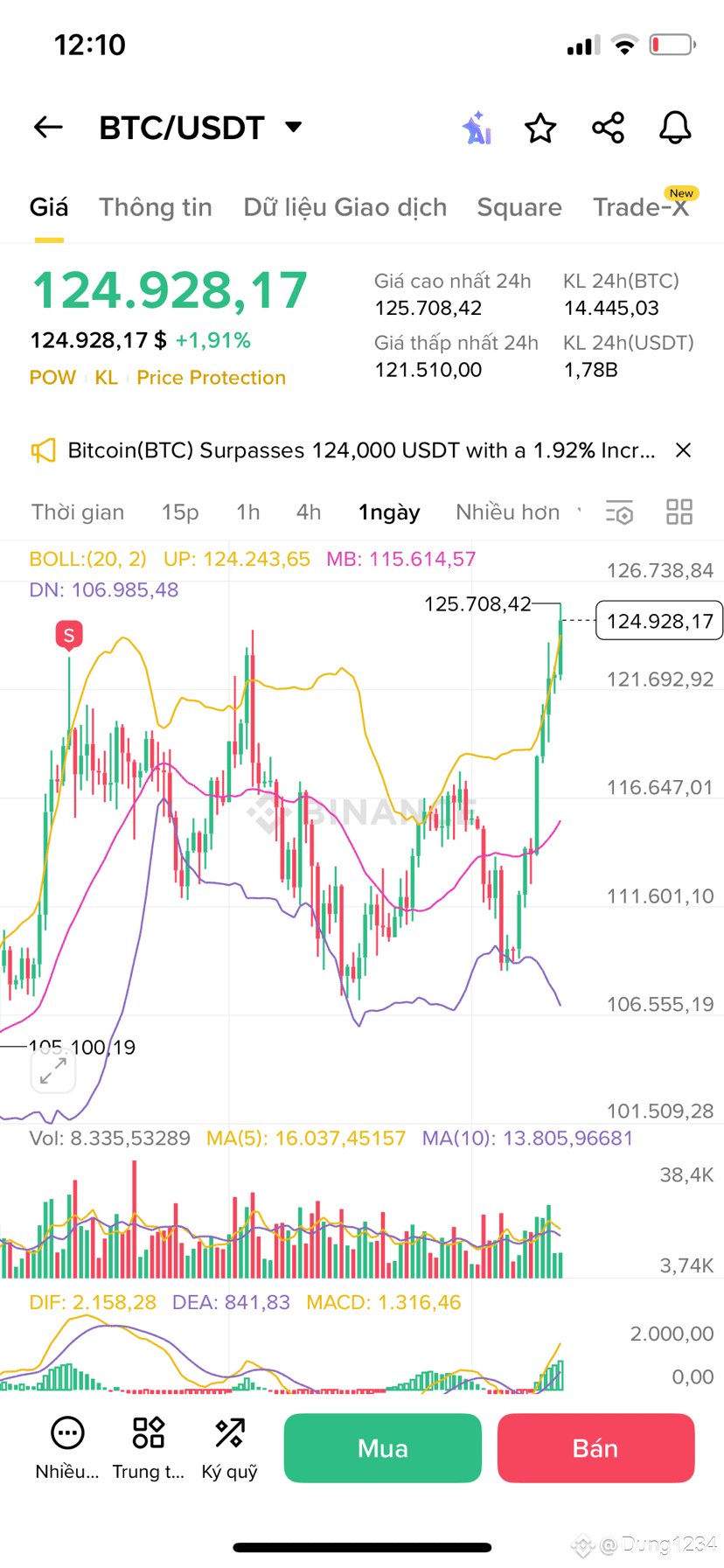Open chart indicator settings icon
The height and width of the screenshot is (1568, 724).
[620, 512]
